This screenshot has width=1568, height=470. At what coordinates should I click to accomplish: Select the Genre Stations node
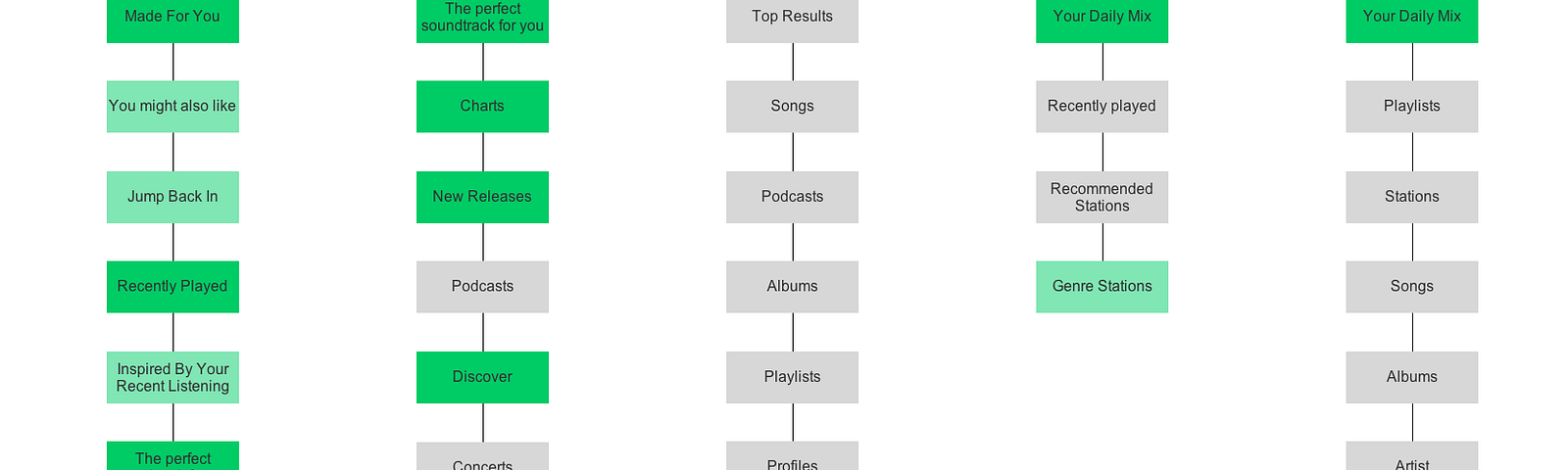click(1102, 287)
